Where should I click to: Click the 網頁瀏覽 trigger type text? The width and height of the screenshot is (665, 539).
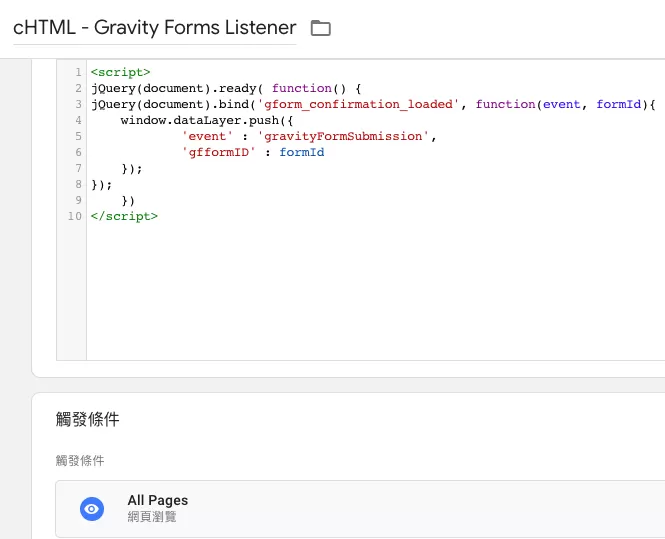152,517
